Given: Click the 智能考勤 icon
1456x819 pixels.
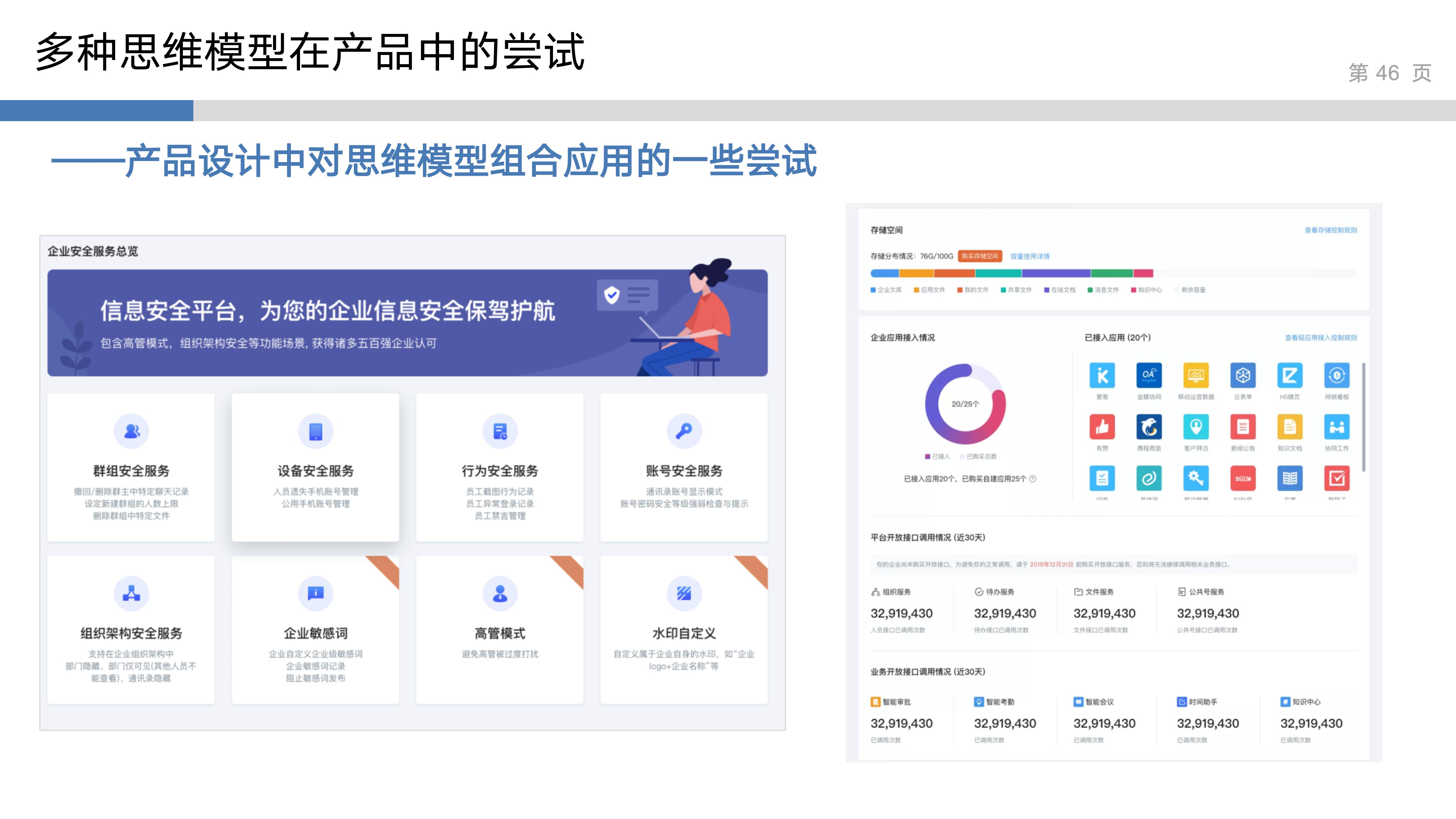Looking at the screenshot, I should 979,702.
